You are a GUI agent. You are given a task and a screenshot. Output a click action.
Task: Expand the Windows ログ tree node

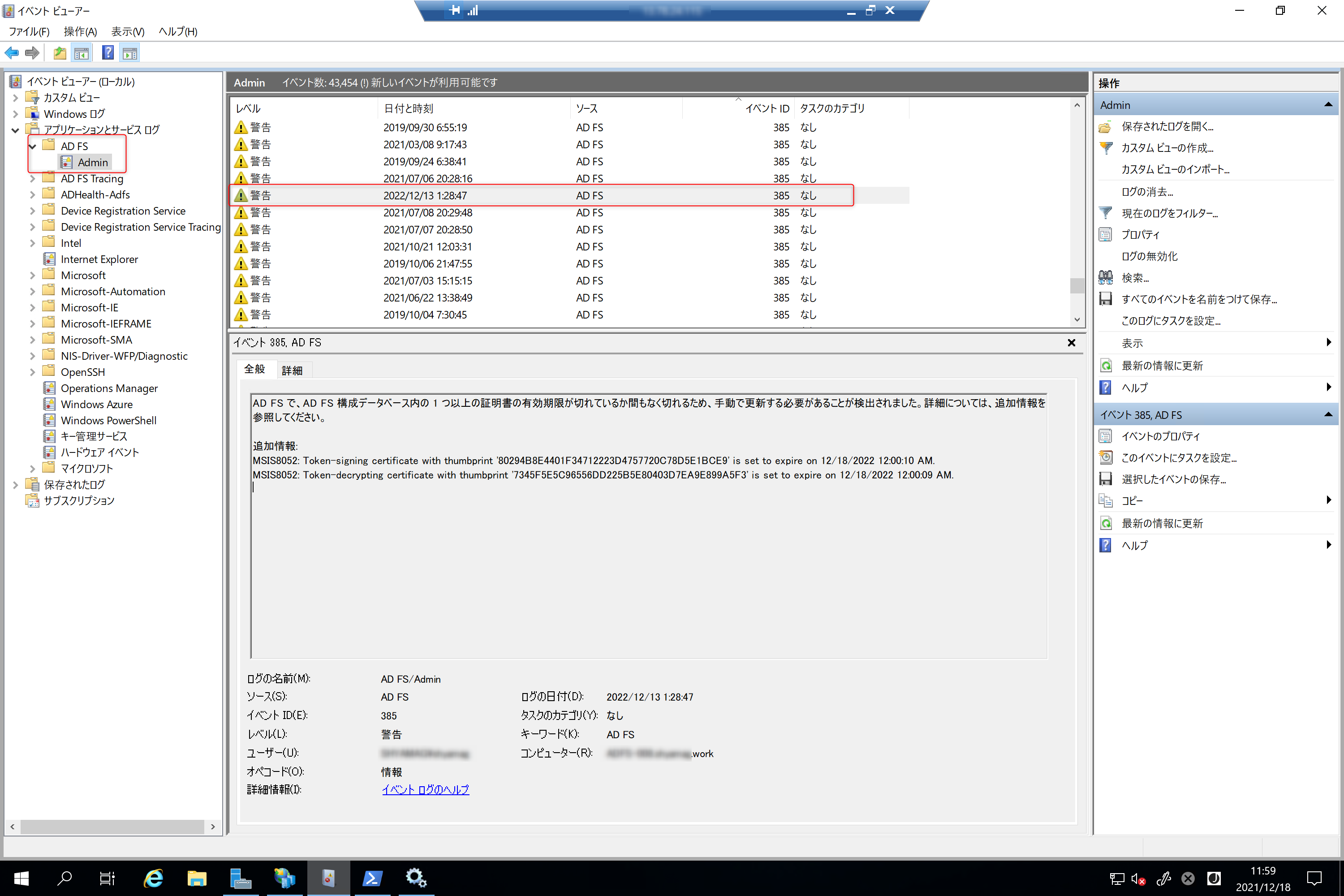(15, 114)
